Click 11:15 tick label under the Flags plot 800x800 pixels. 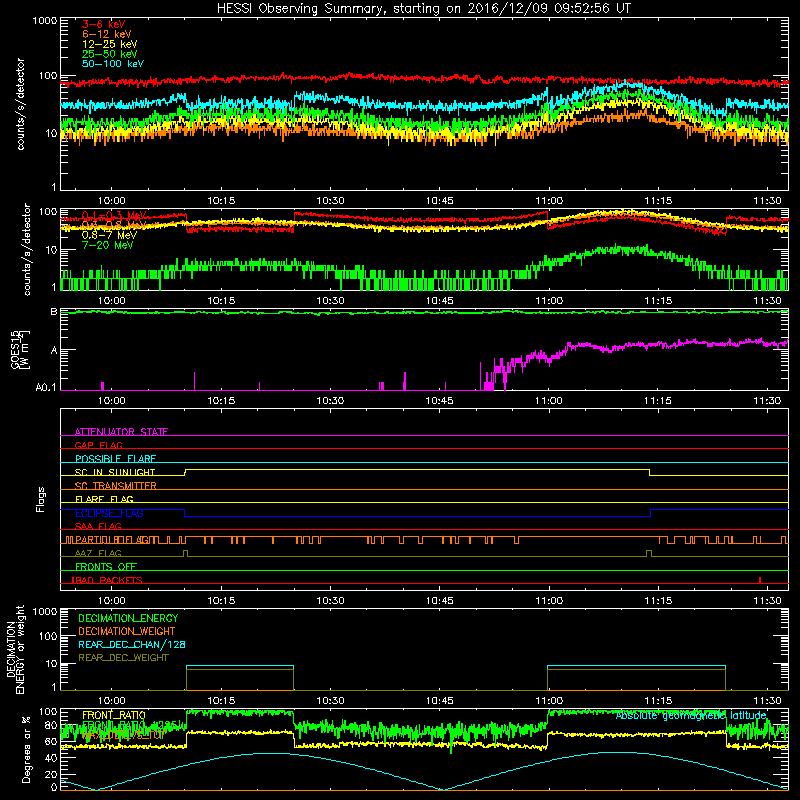click(658, 601)
